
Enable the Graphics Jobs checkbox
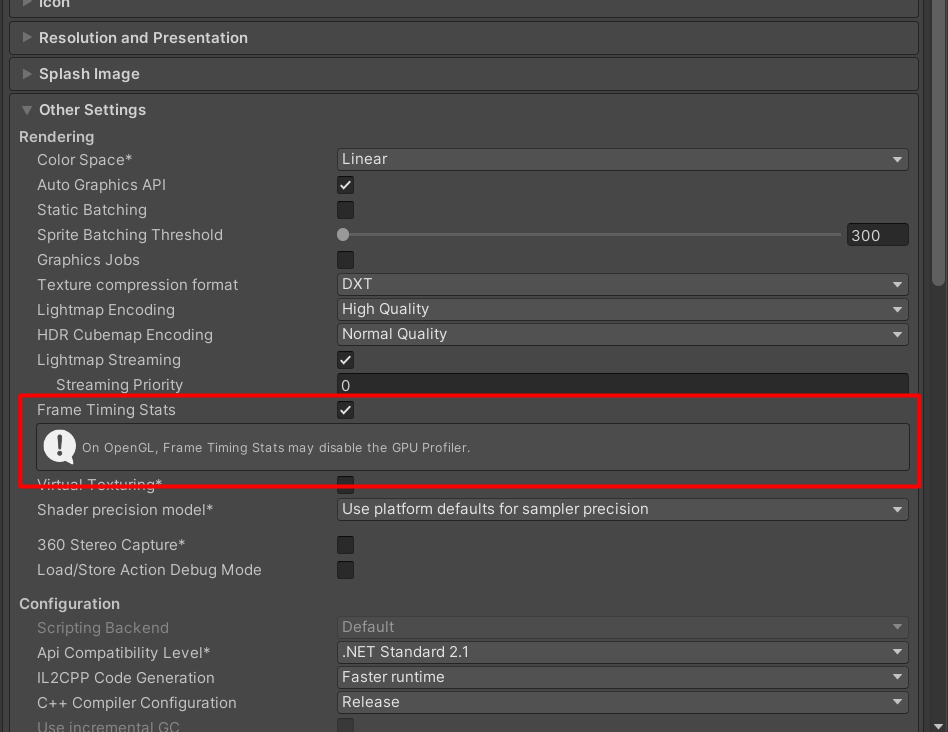coord(346,260)
